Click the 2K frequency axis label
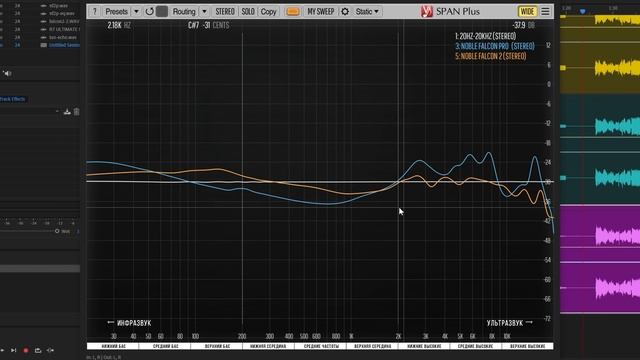640x360 pixels. tap(398, 336)
